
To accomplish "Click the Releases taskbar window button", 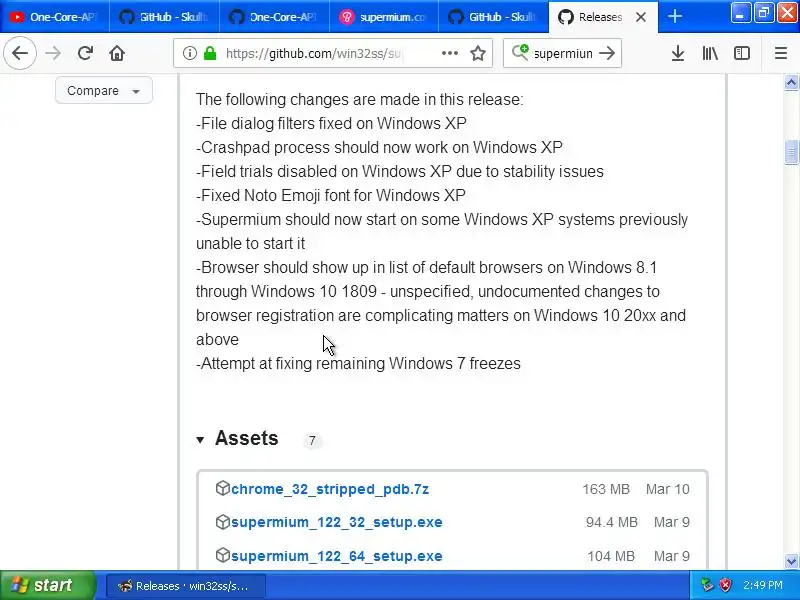I will [x=185, y=586].
